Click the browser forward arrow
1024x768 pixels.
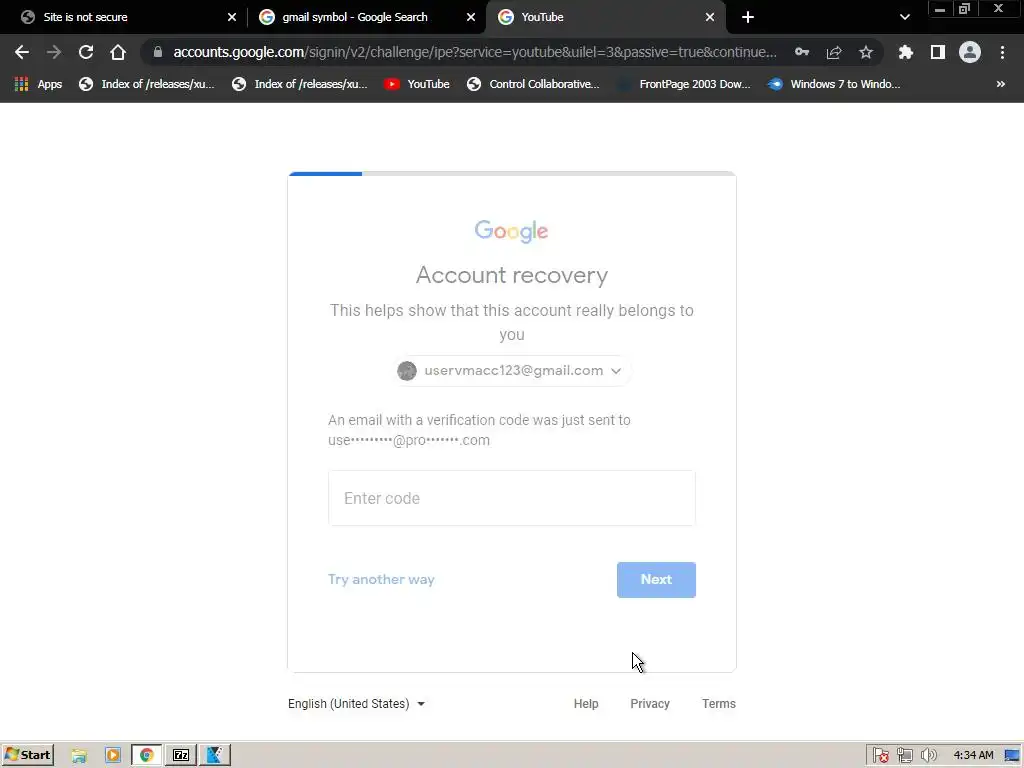54,52
